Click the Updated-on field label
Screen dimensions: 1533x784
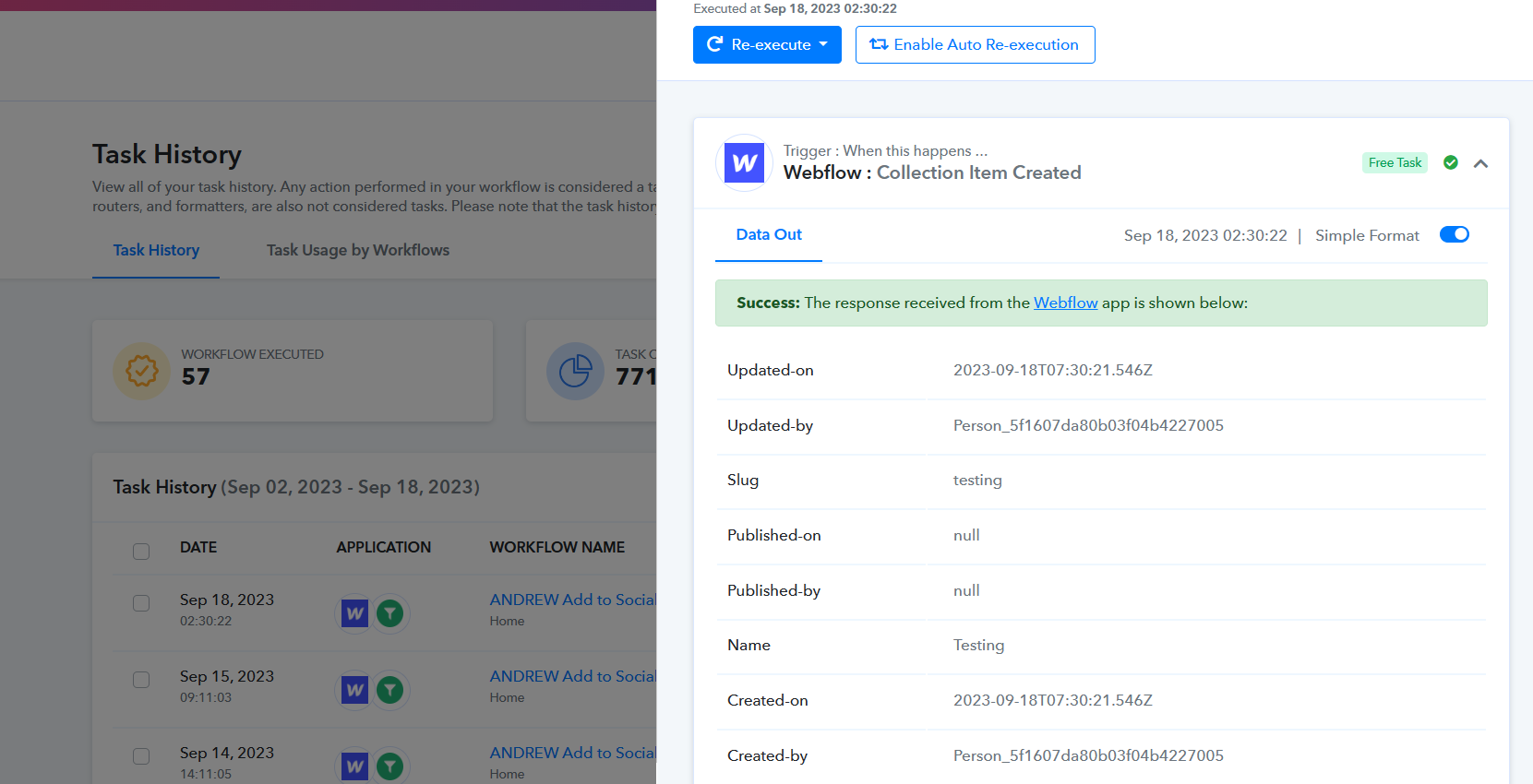tap(771, 370)
